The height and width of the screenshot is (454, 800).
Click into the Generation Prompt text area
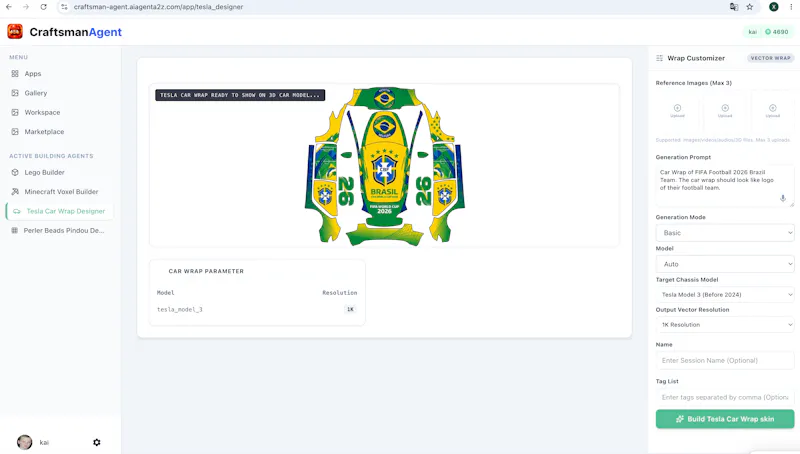coord(725,186)
